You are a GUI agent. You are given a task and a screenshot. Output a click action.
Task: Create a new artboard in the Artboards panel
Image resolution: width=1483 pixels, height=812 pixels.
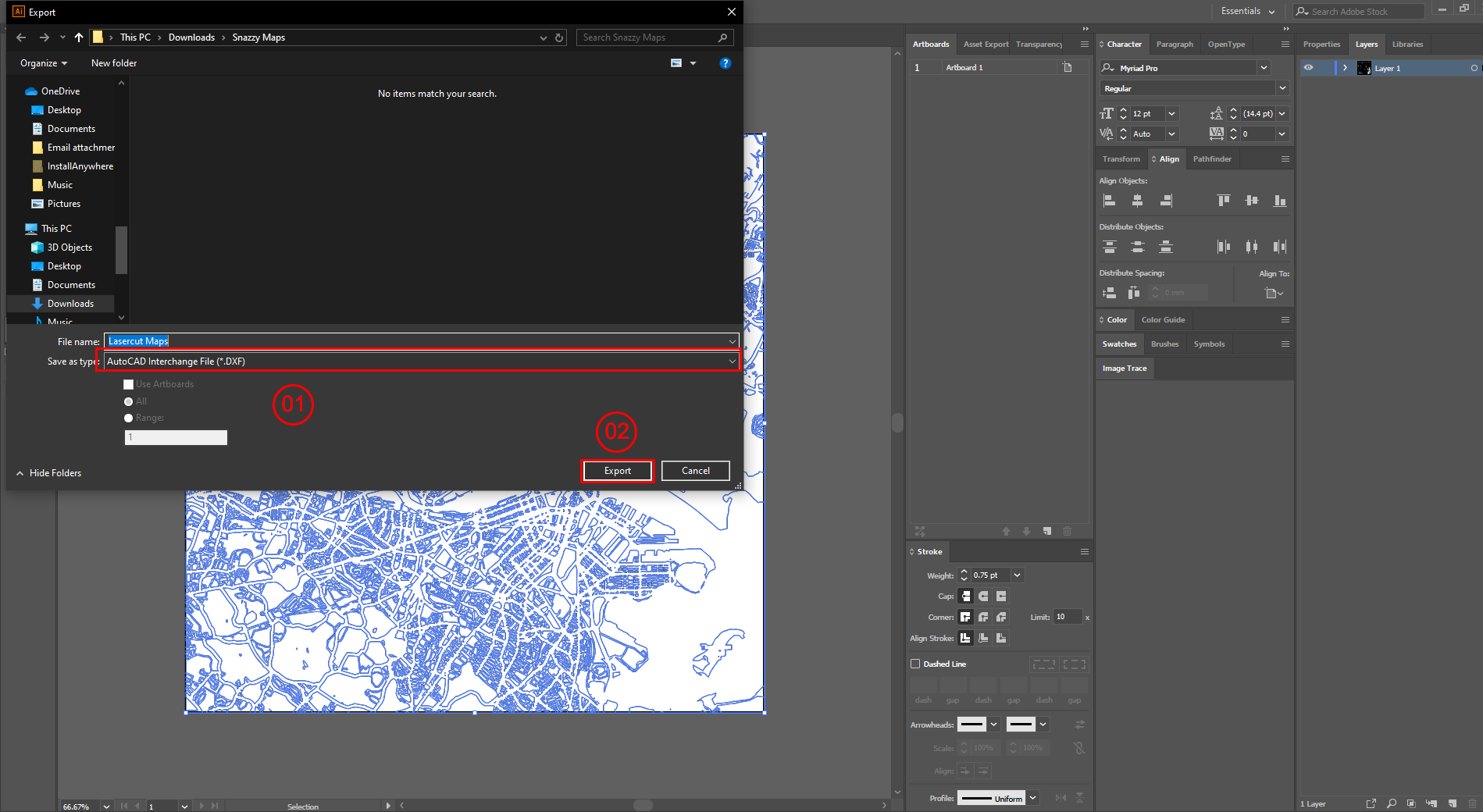(1046, 531)
